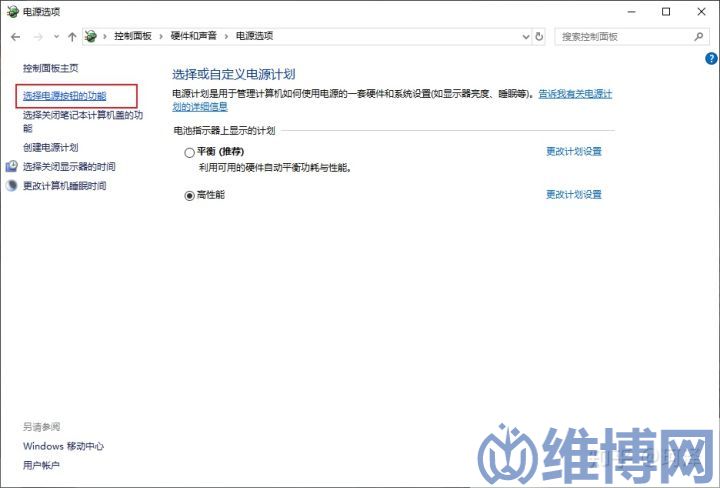This screenshot has height=488, width=720.
Task: Go up one level with the up arrow
Action: pyautogui.click(x=72, y=37)
